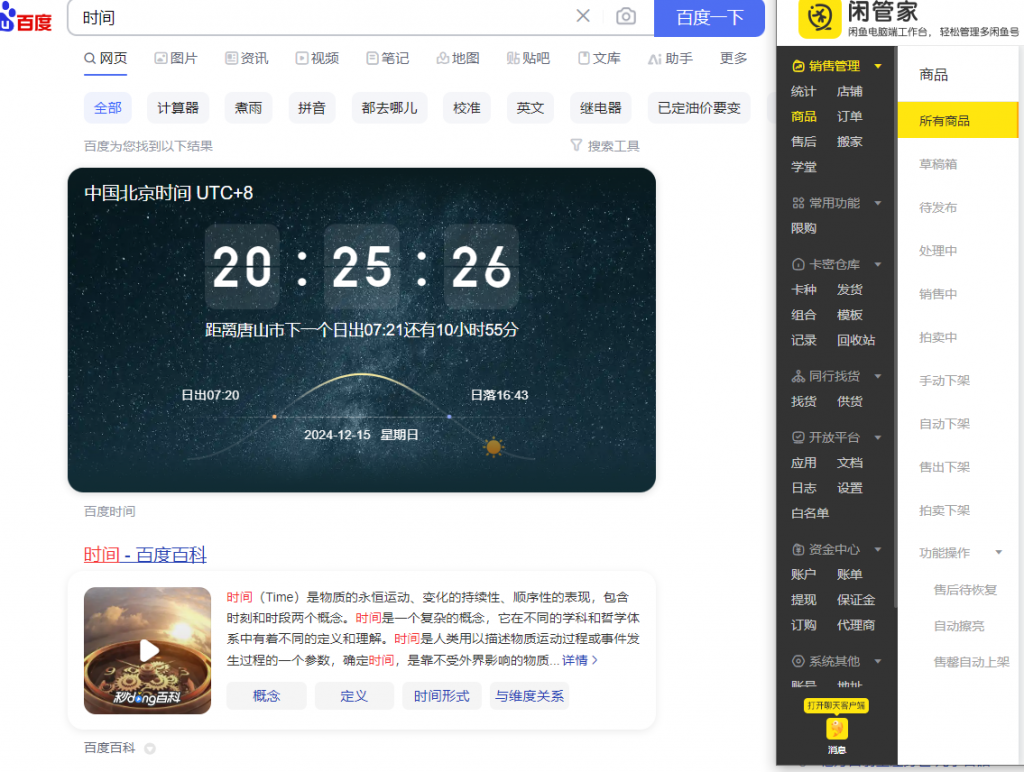Open 售罄自动上架 under 功能操作
The image size is (1024, 772).
971,662
